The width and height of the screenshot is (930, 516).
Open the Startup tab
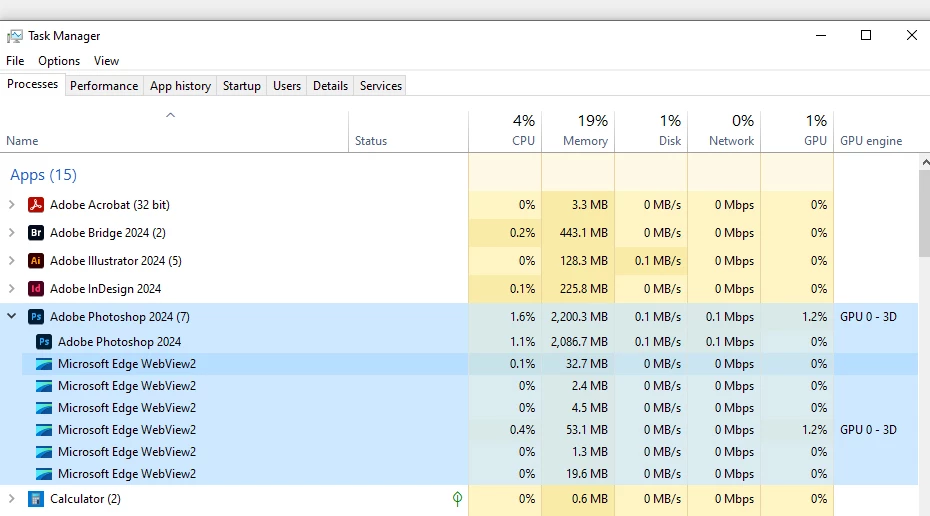click(x=241, y=86)
